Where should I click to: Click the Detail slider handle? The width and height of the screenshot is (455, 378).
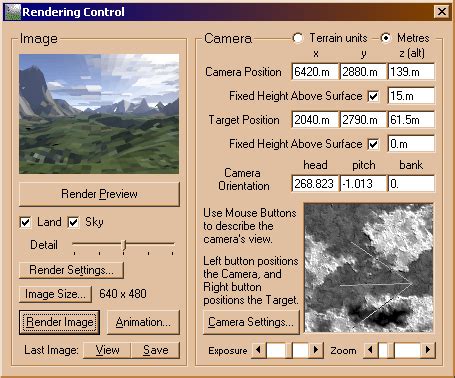click(x=124, y=245)
